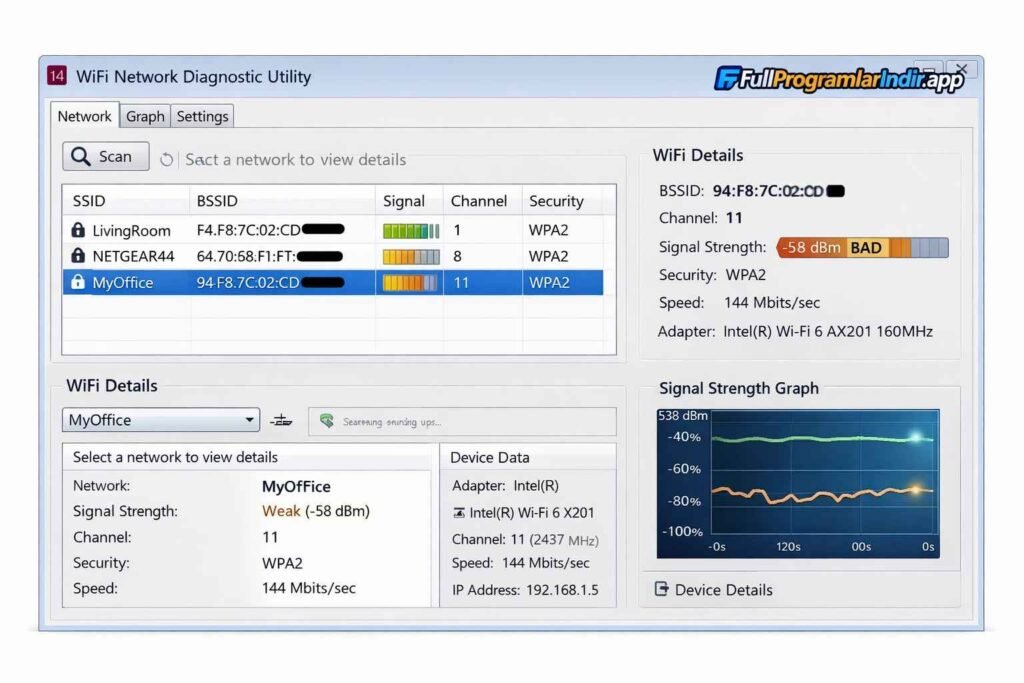The width and height of the screenshot is (1024, 683).
Task: Sort the list by SSID column header
Action: (x=89, y=201)
